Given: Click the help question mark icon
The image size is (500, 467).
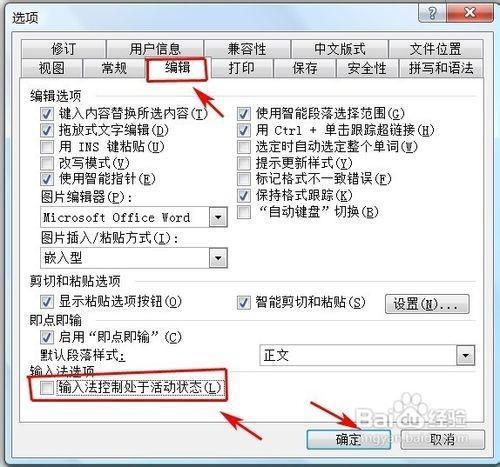Looking at the screenshot, I should (x=432, y=13).
